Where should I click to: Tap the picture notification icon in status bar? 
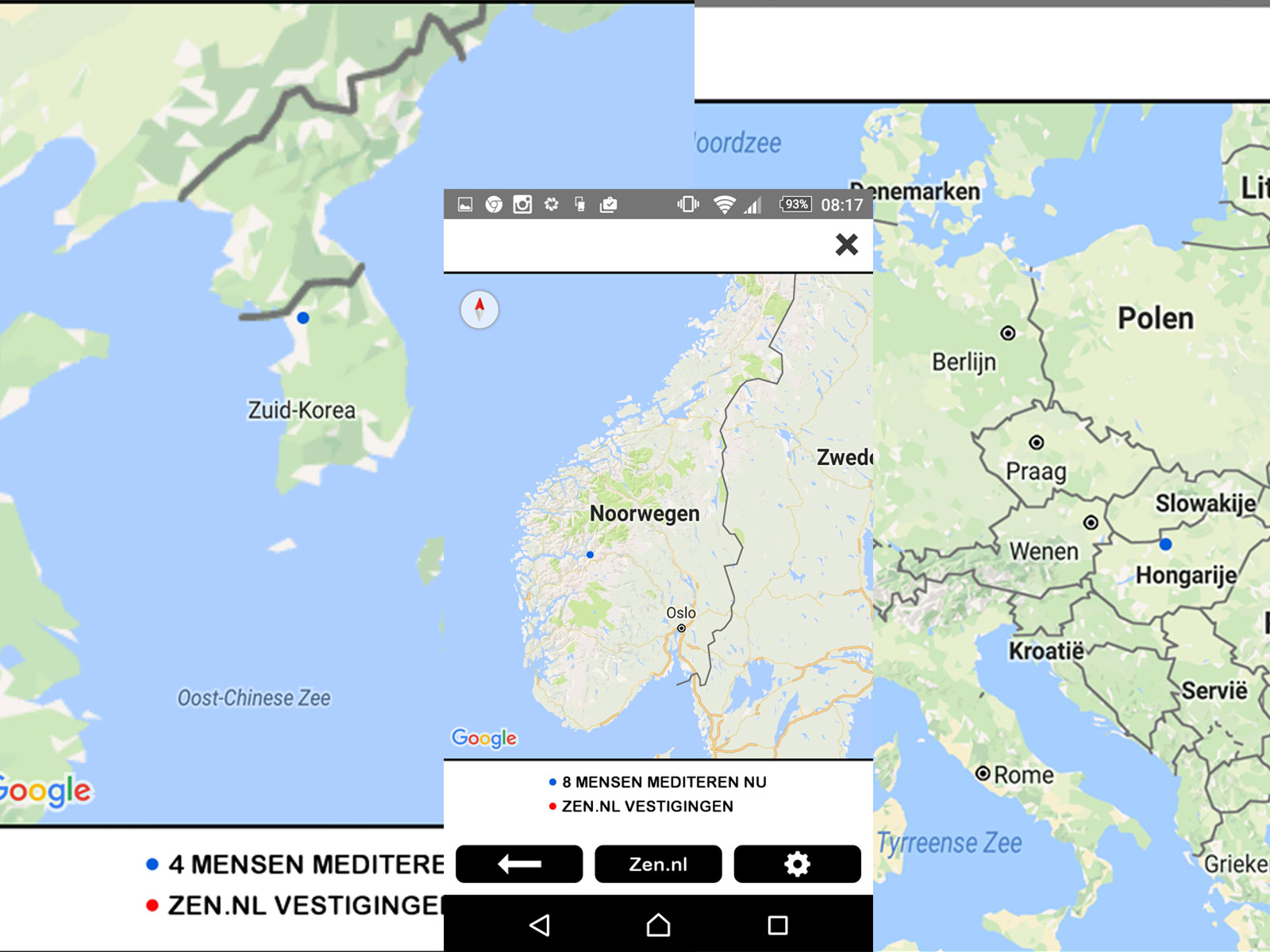tap(465, 205)
